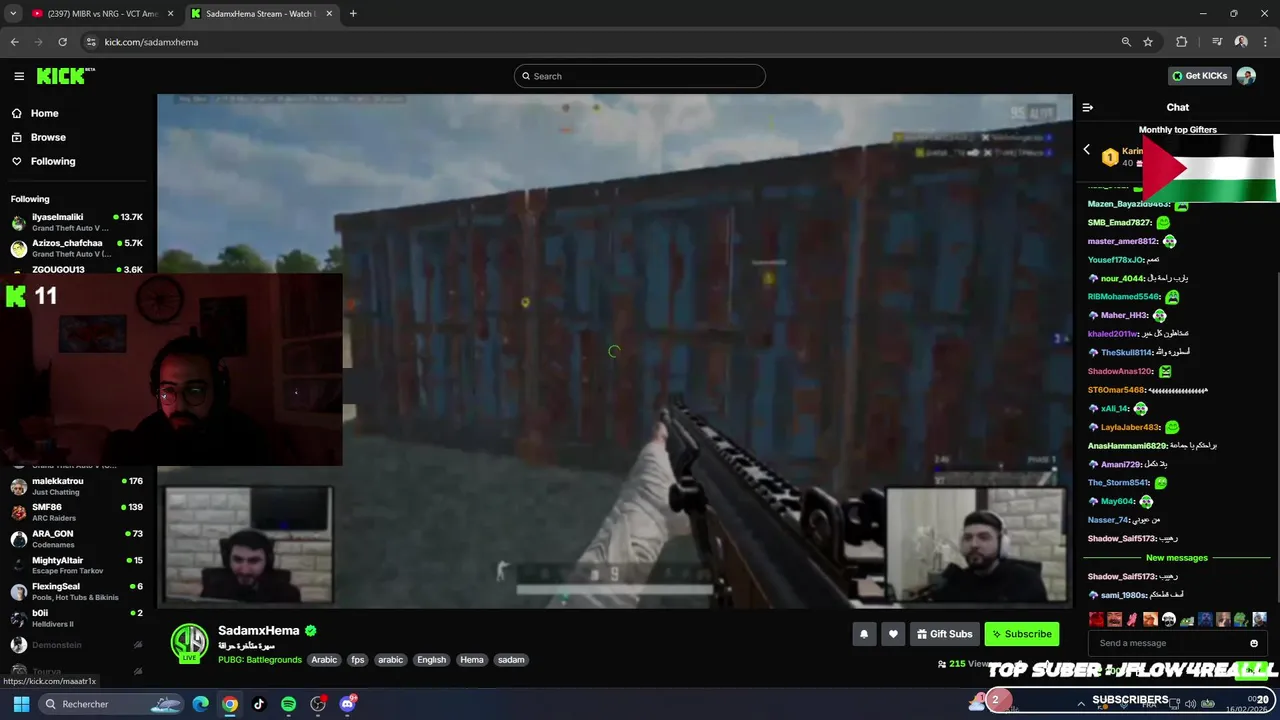This screenshot has height=720, width=1280.
Task: Click Send a message chat input
Action: (1168, 643)
